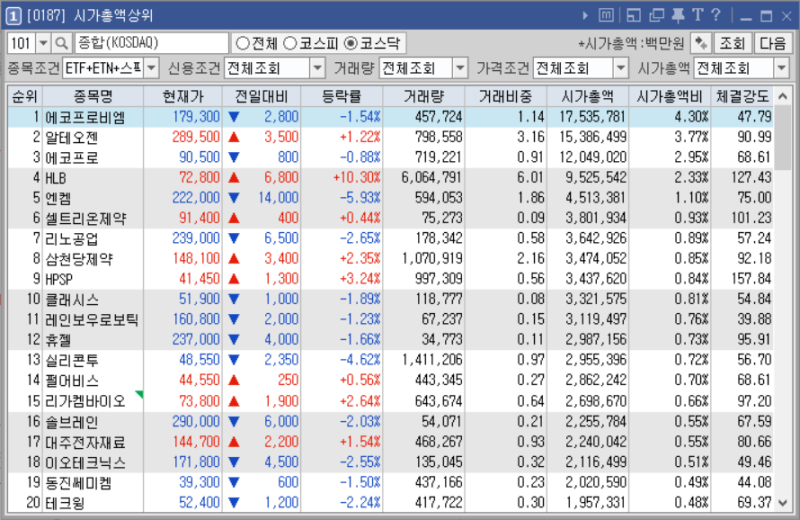The width and height of the screenshot is (800, 520).
Task: Click the 'm' boxed icon in title bar
Action: [606, 16]
